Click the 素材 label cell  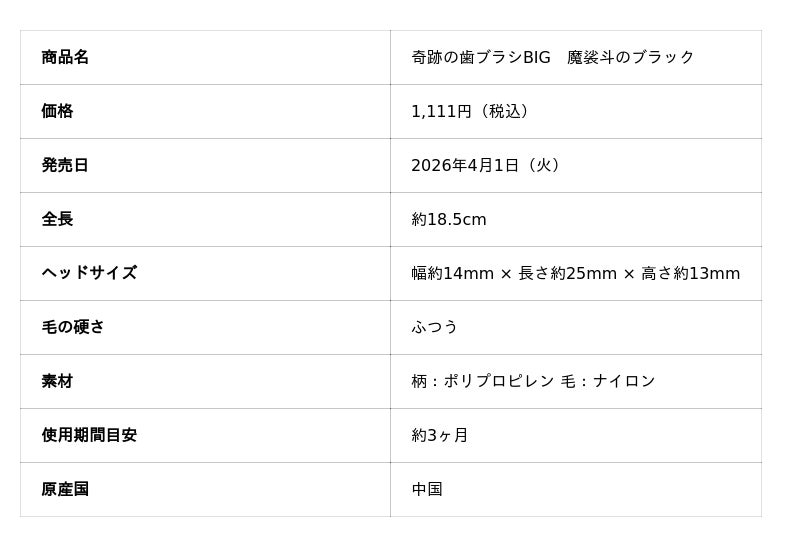point(57,382)
